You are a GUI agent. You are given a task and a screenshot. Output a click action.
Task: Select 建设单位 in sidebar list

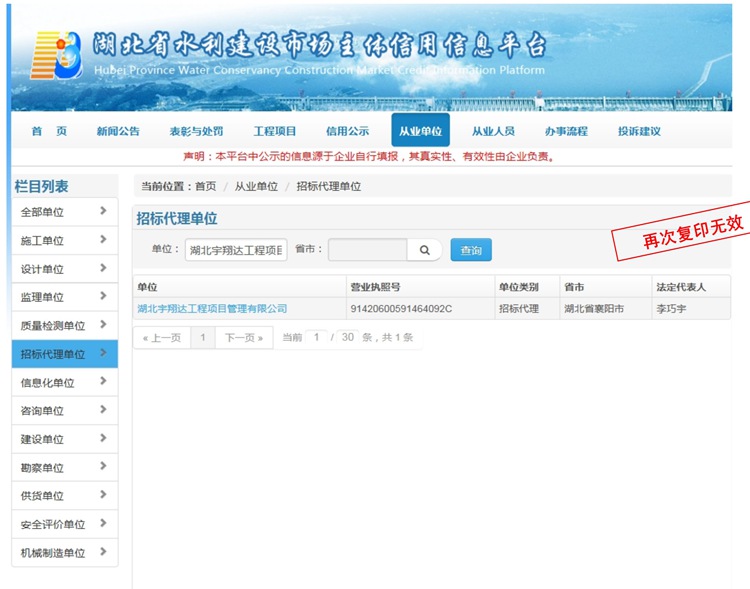(65, 439)
